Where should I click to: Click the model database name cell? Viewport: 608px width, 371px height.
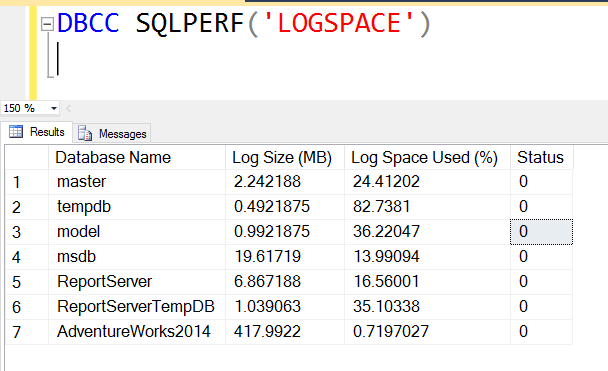(x=137, y=232)
